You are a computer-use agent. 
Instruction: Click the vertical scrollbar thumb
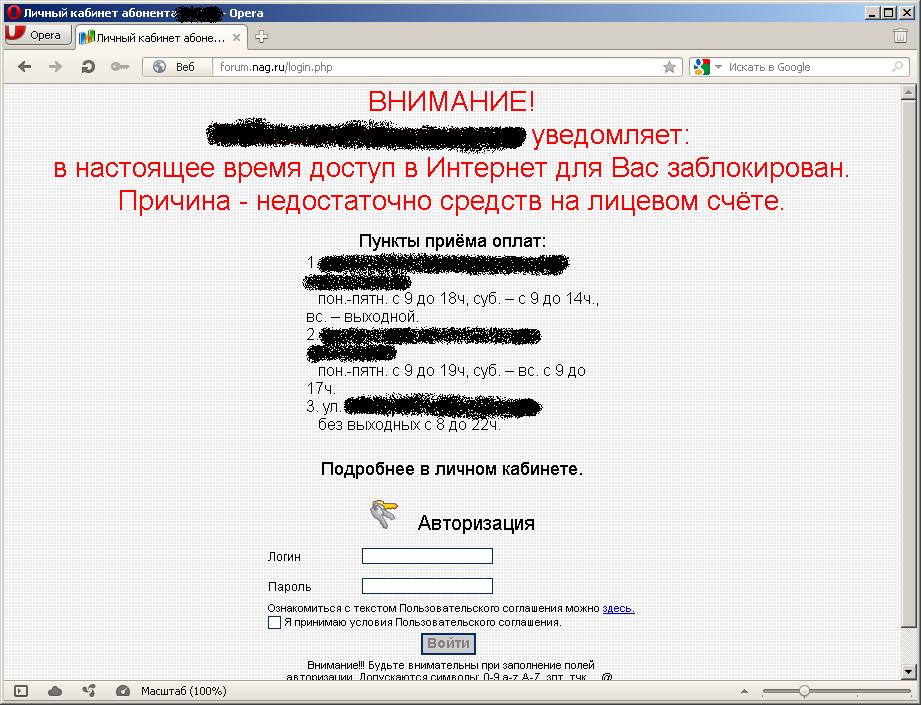[x=908, y=364]
